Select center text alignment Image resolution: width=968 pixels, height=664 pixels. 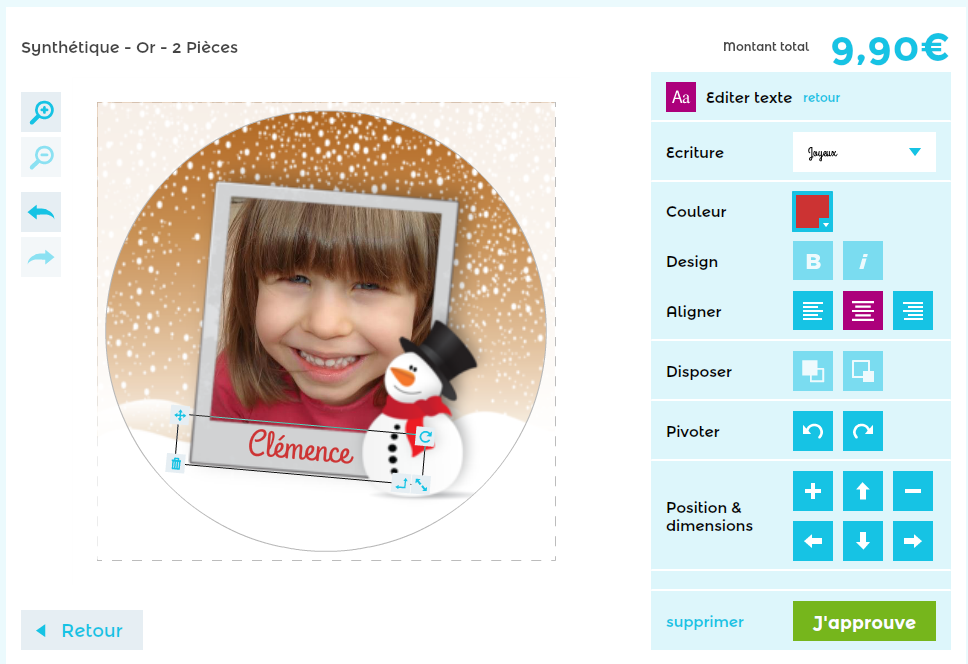click(x=862, y=310)
